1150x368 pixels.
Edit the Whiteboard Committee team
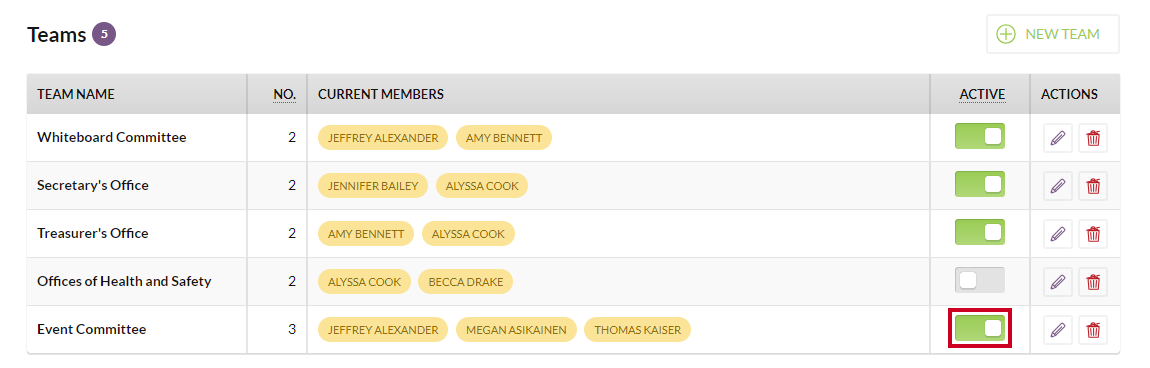pos(1058,138)
